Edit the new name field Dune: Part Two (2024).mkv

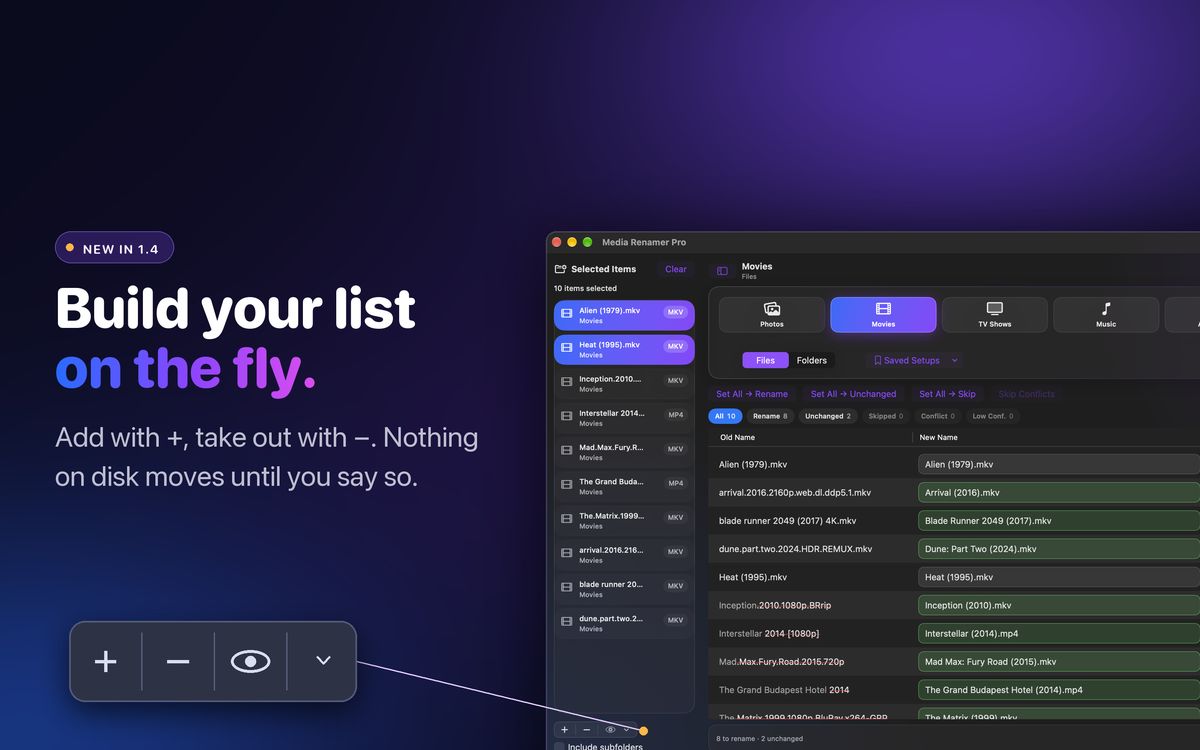(1059, 549)
